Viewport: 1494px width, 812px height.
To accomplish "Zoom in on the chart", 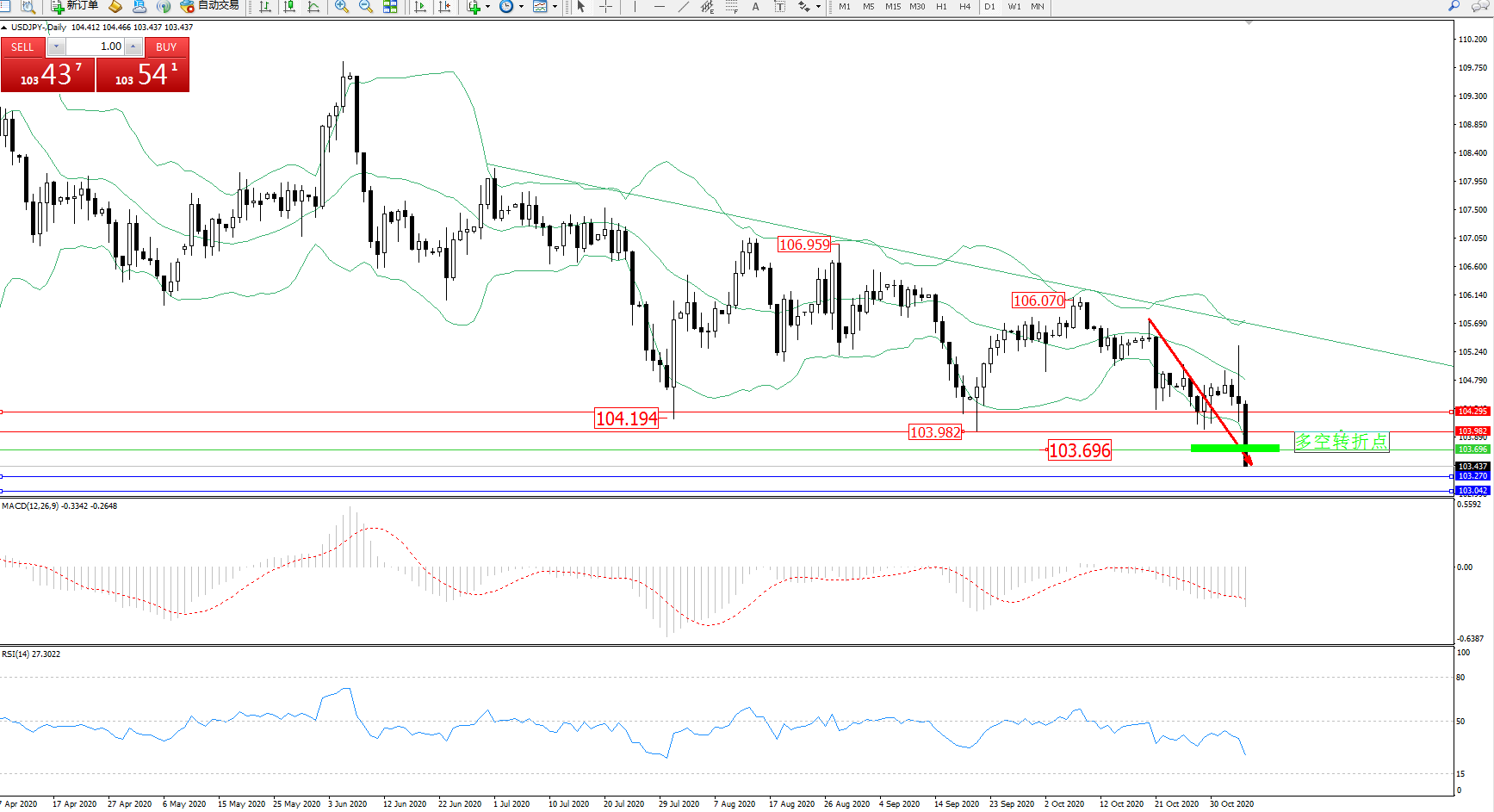I will (x=342, y=7).
